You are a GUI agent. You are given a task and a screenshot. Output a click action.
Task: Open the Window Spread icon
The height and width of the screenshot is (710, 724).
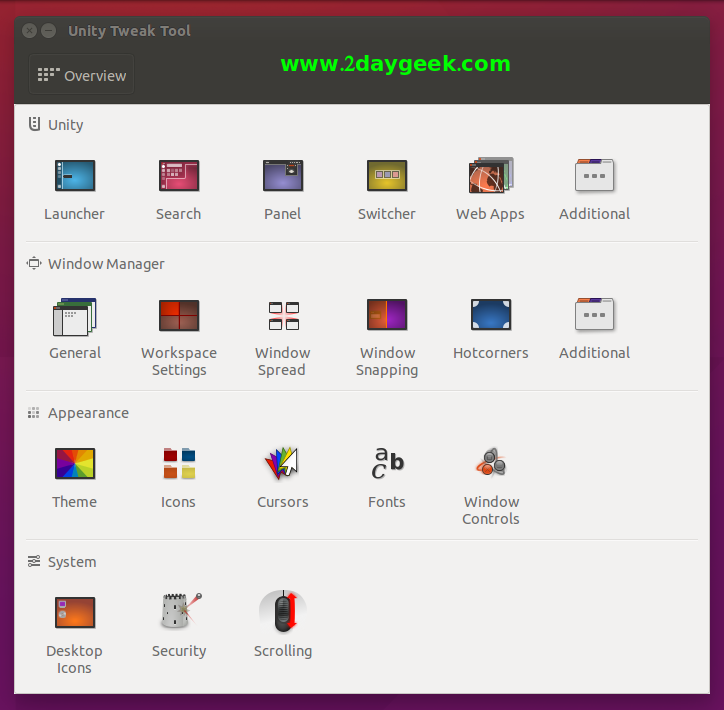click(x=284, y=316)
